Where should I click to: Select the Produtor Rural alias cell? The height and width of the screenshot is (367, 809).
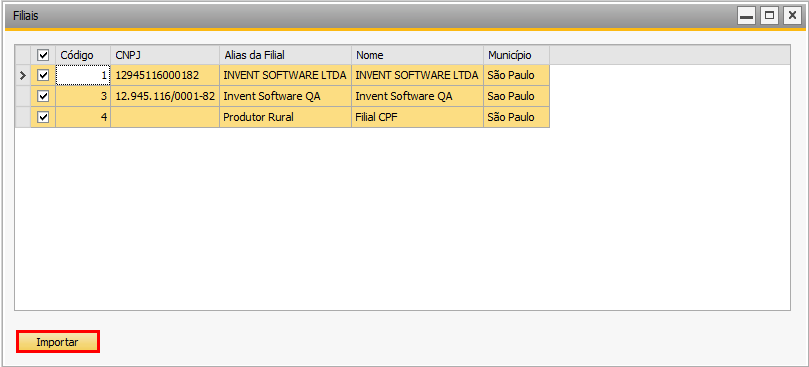point(286,117)
